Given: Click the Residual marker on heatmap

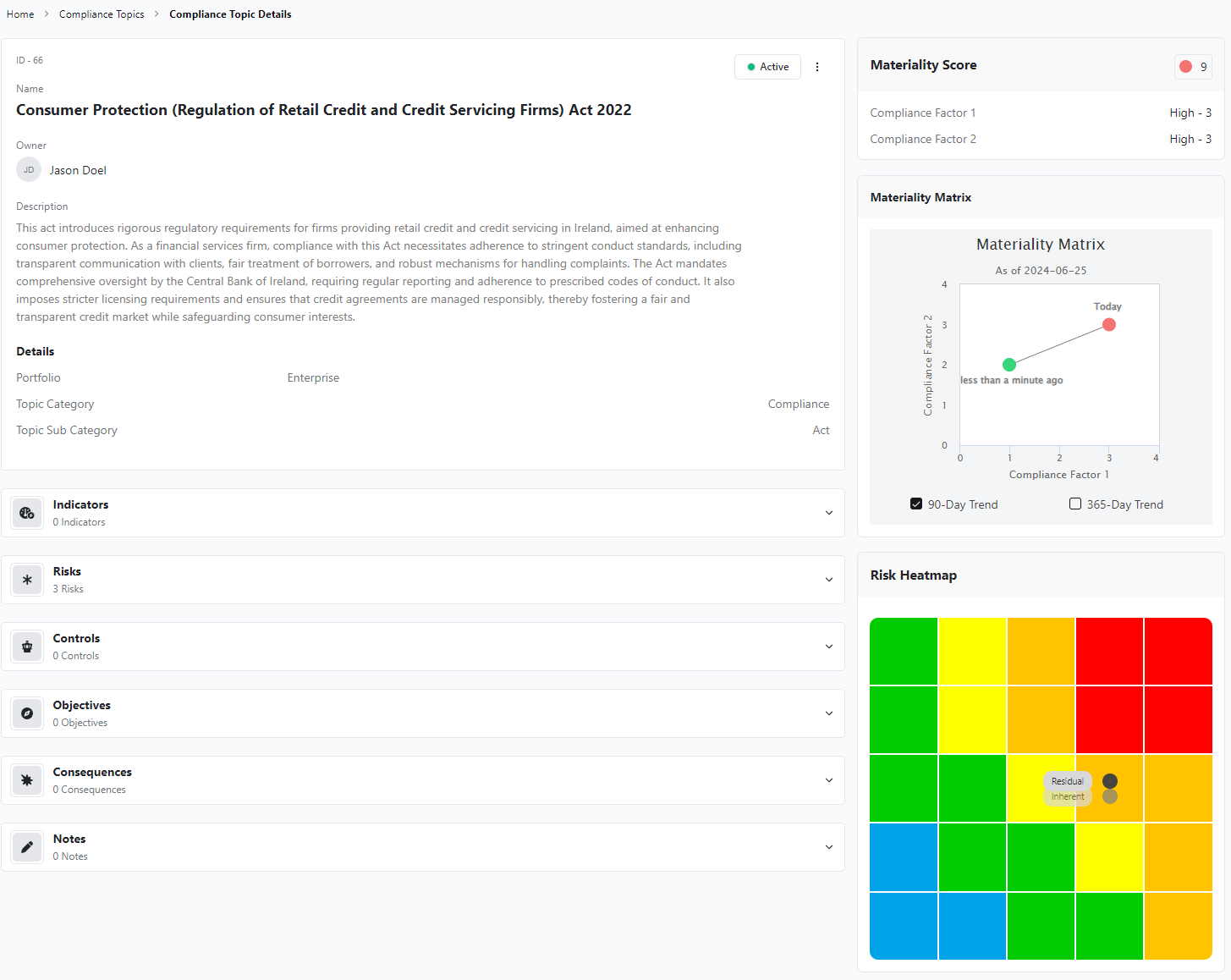Looking at the screenshot, I should 1110,781.
